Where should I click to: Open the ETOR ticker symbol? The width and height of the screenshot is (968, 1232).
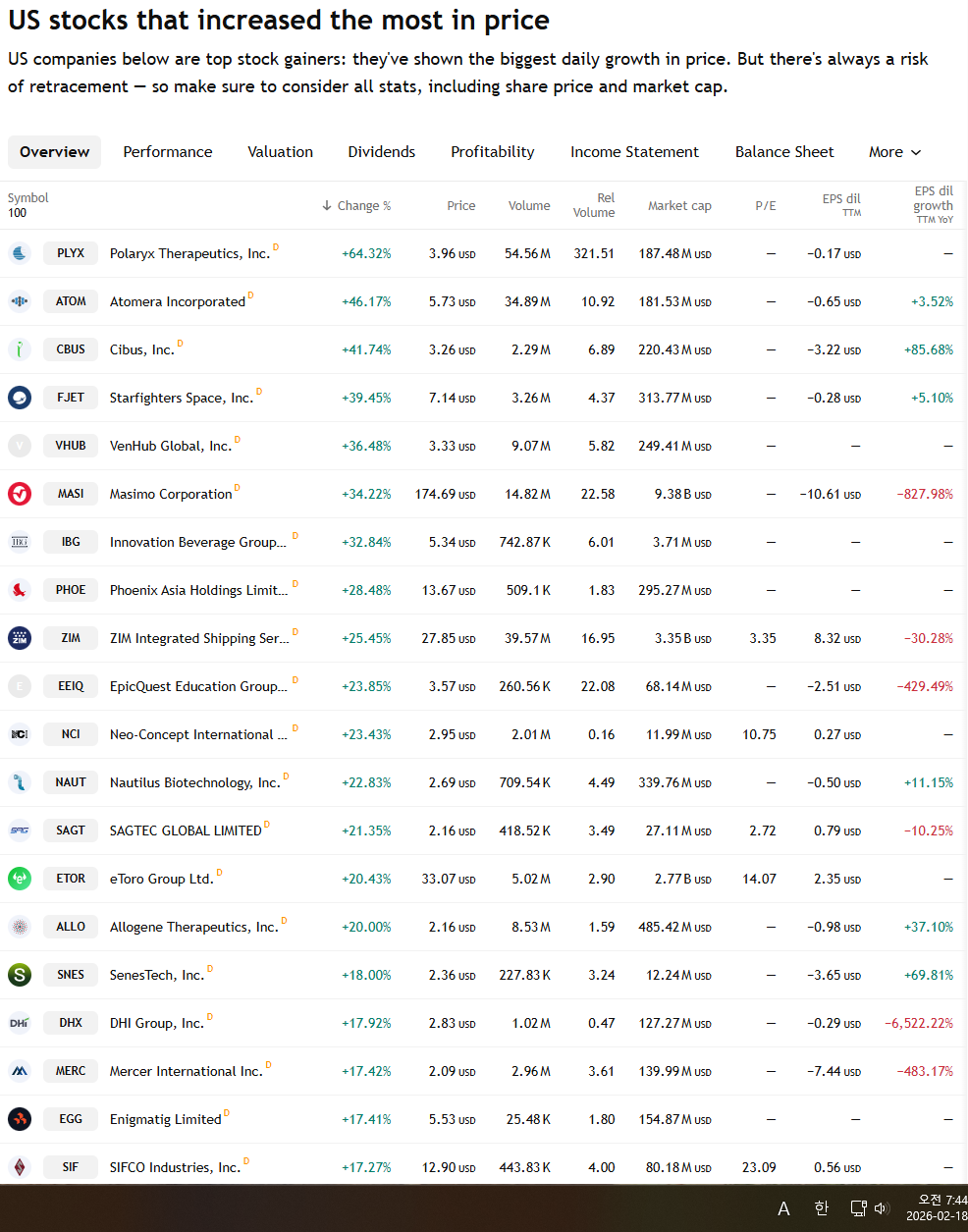pos(71,879)
